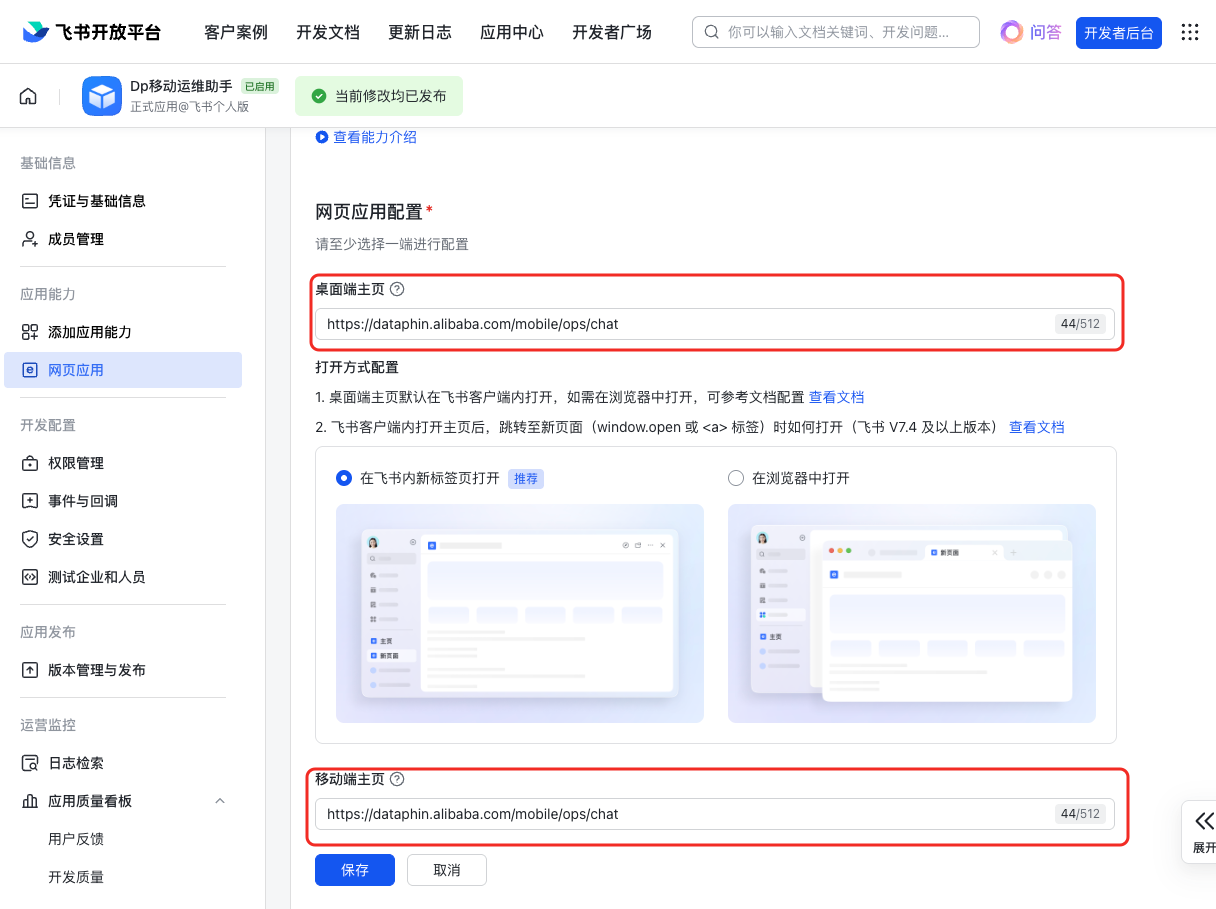Click the 桌面端主页 URL input field
The image size is (1216, 909).
(715, 324)
